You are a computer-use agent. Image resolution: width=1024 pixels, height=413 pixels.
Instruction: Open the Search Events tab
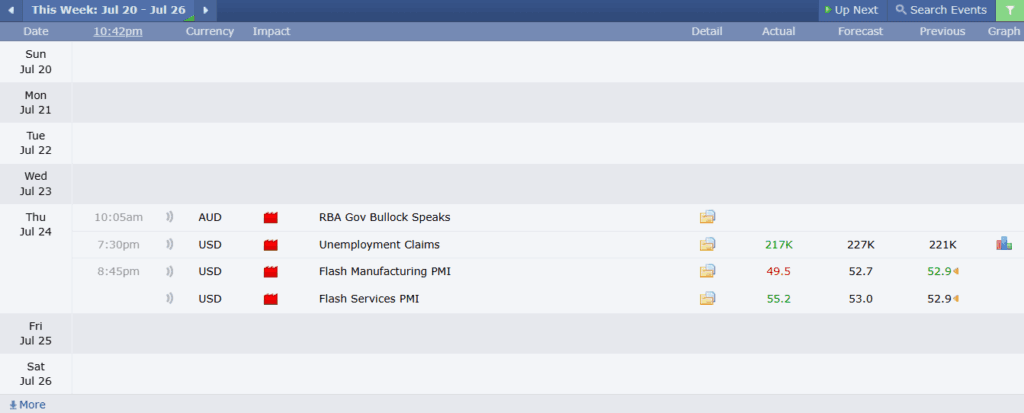[941, 10]
